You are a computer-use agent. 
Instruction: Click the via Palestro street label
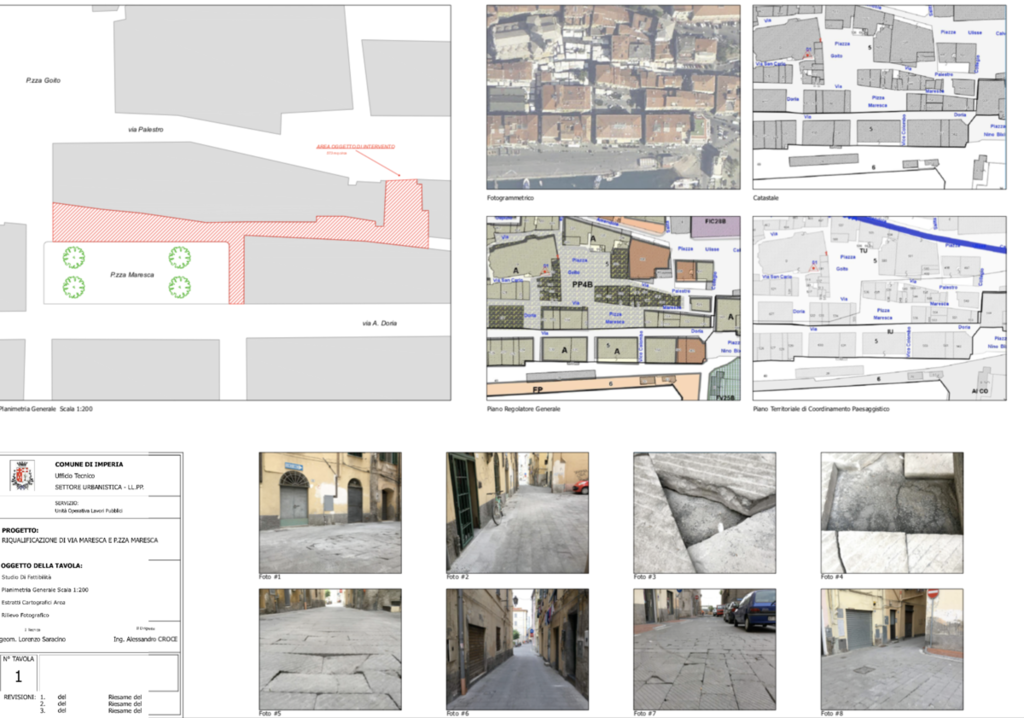145,130
